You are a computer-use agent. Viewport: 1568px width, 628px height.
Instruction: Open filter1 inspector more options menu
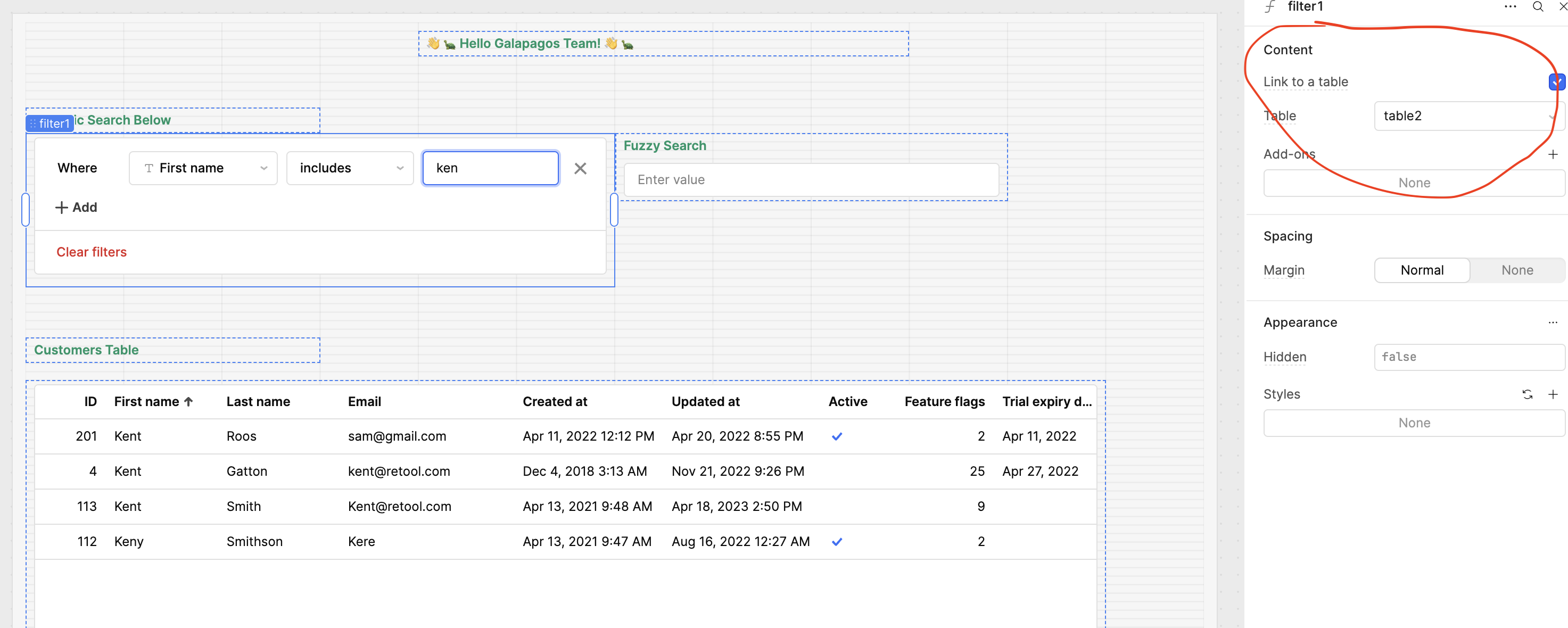coord(1510,7)
